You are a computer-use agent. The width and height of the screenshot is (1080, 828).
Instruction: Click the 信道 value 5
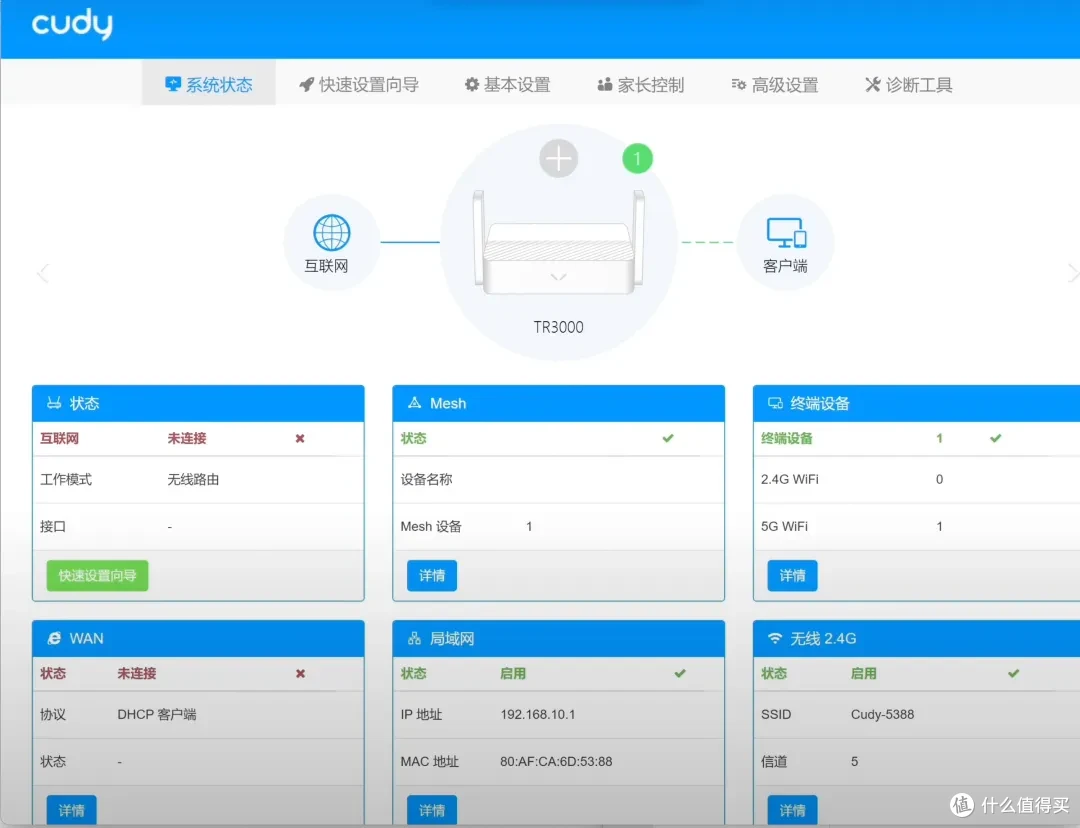[x=854, y=761]
